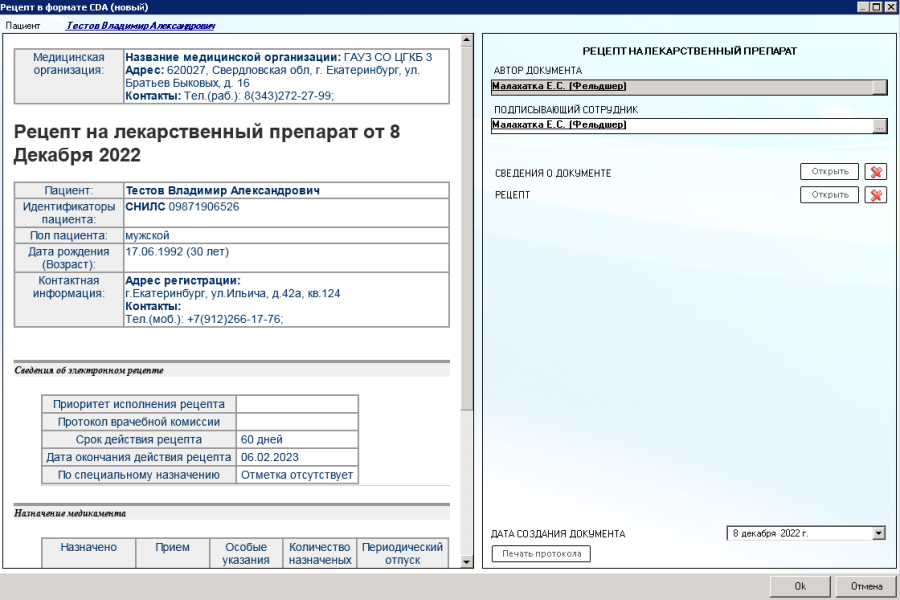
Task: Click the Периодический отпуск column header
Action: point(402,553)
